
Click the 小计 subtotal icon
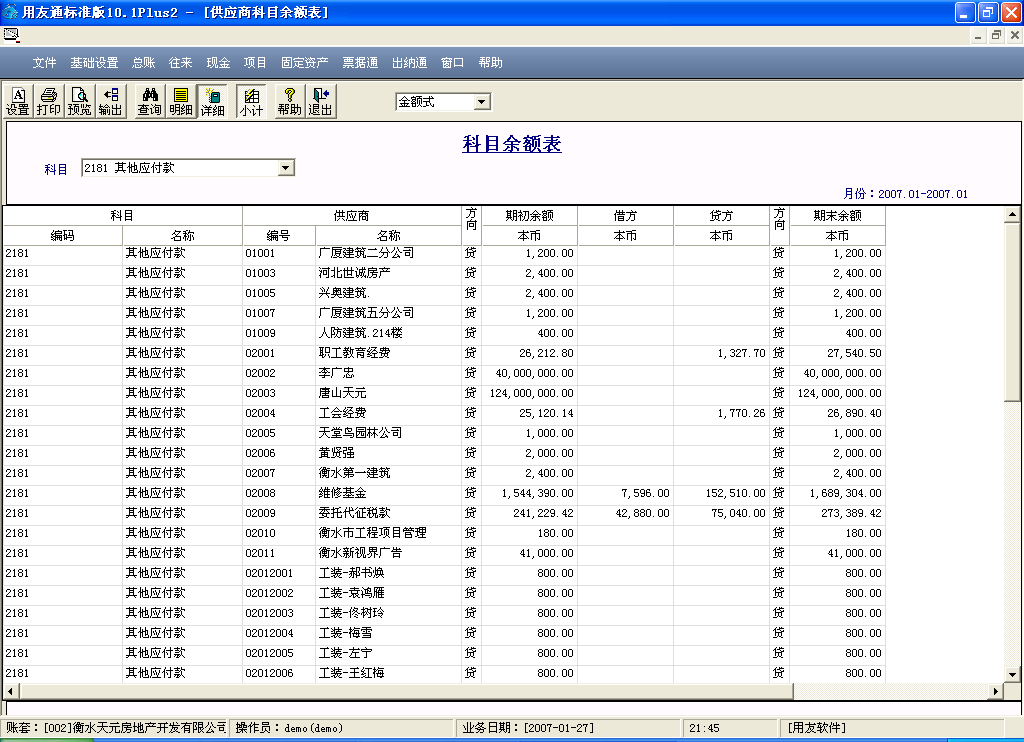point(251,101)
